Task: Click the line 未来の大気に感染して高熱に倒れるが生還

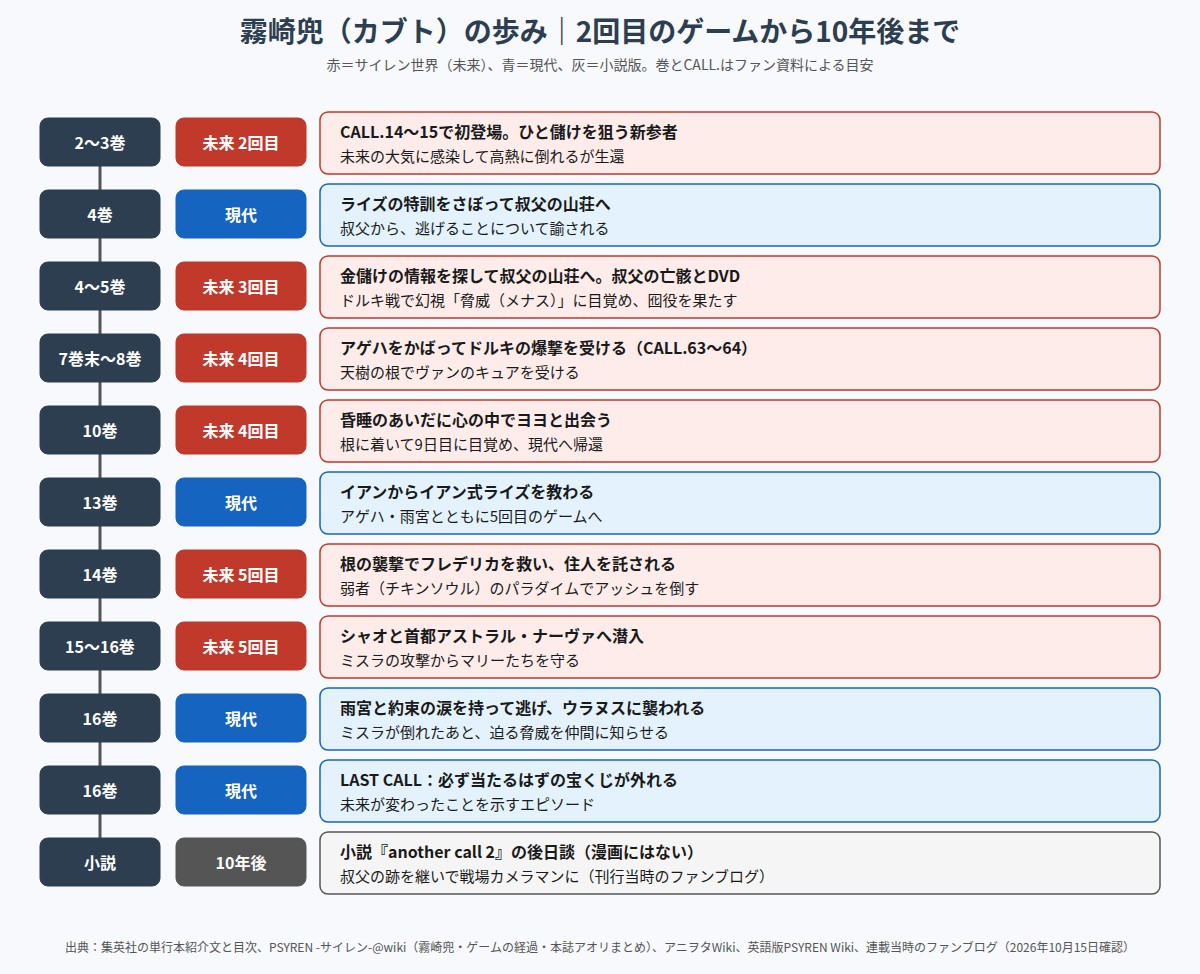Action: click(483, 156)
